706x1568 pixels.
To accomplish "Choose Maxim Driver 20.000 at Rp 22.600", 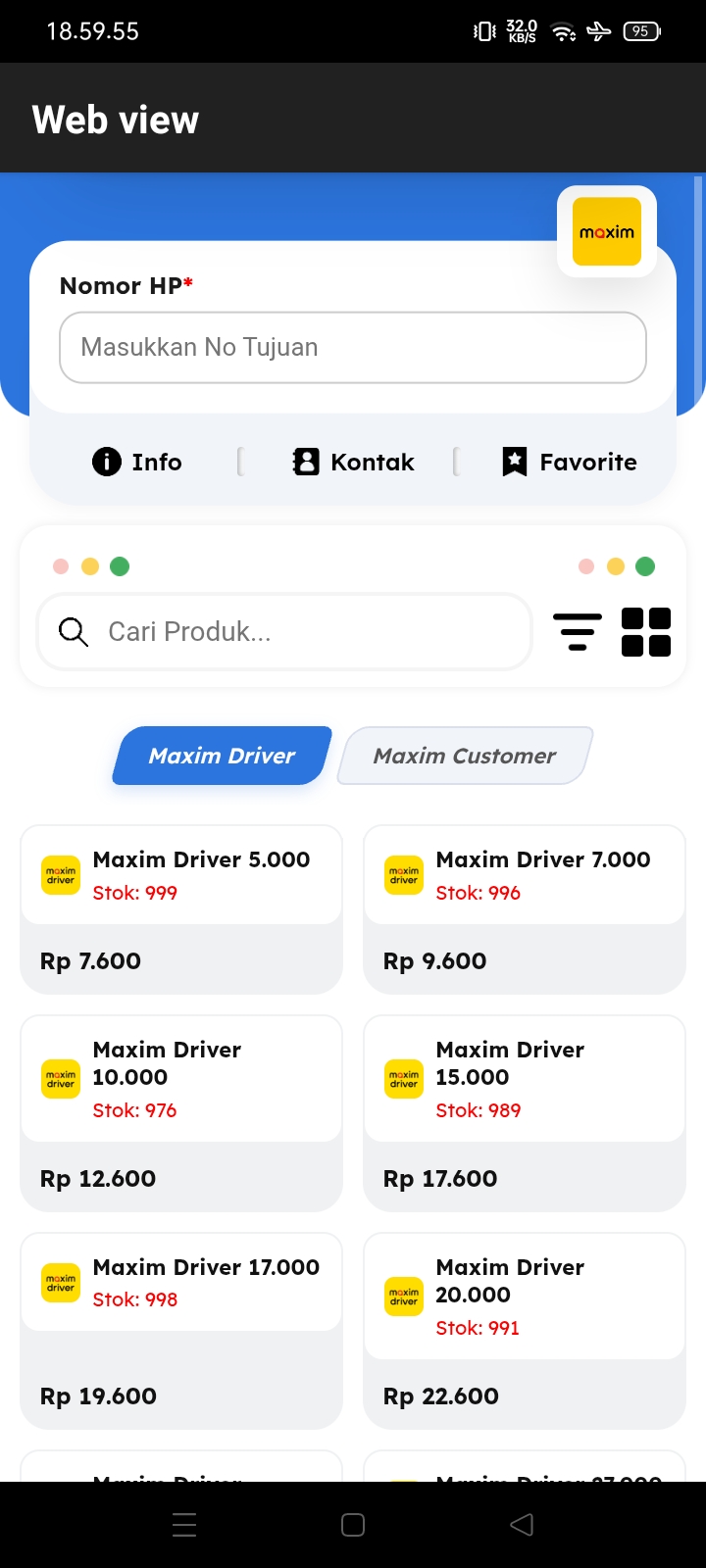I will 525,1331.
